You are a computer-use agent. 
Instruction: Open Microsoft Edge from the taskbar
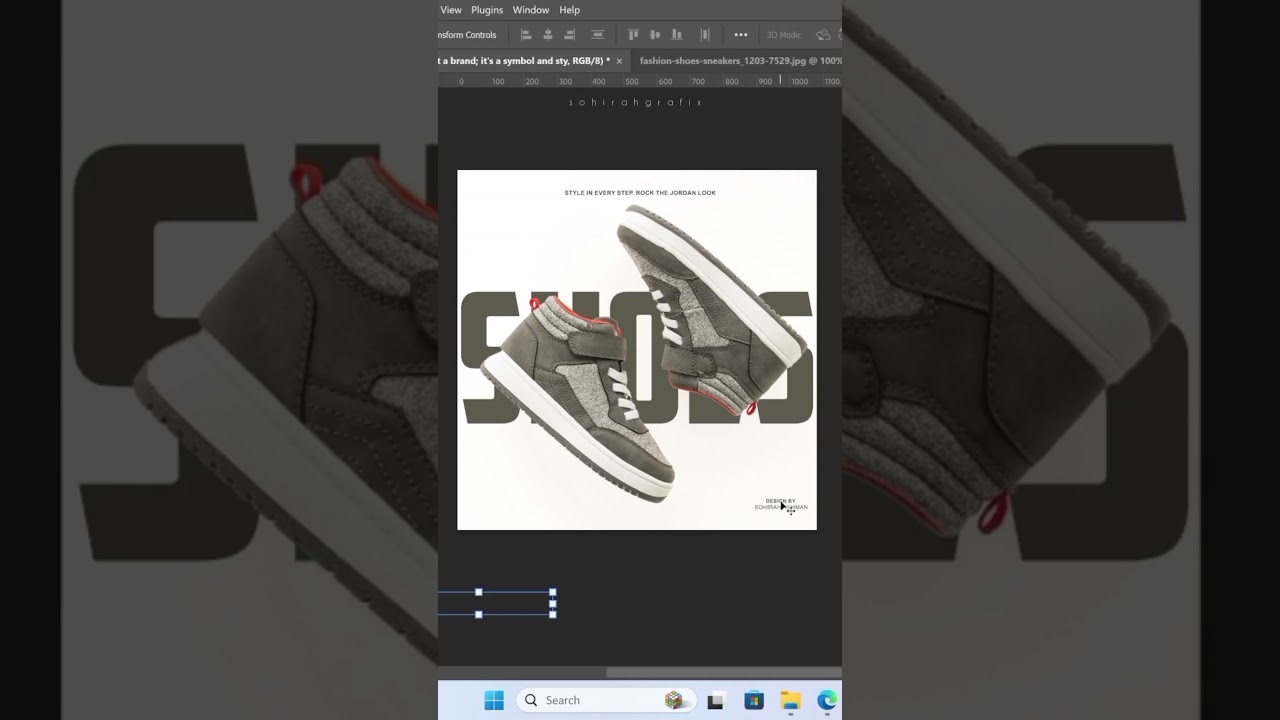coord(827,701)
